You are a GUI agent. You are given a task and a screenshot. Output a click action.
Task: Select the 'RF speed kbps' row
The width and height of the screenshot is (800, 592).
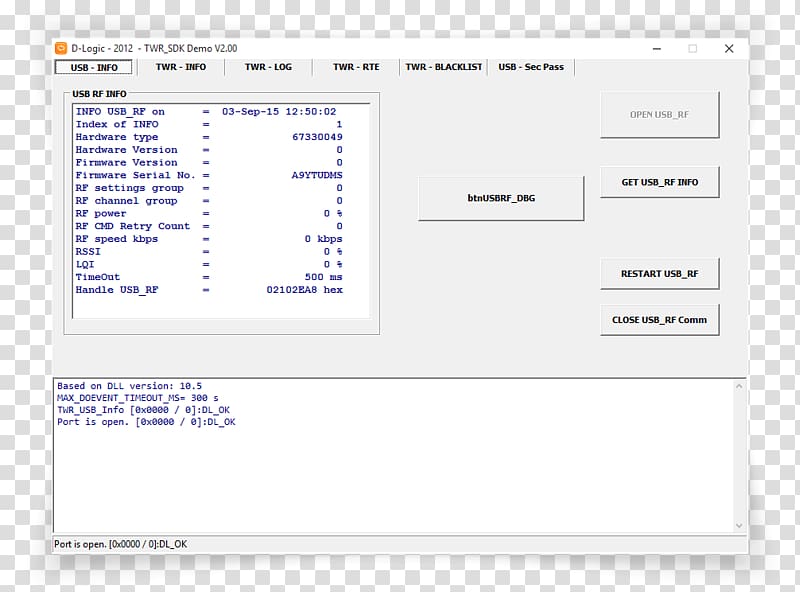[x=209, y=239]
